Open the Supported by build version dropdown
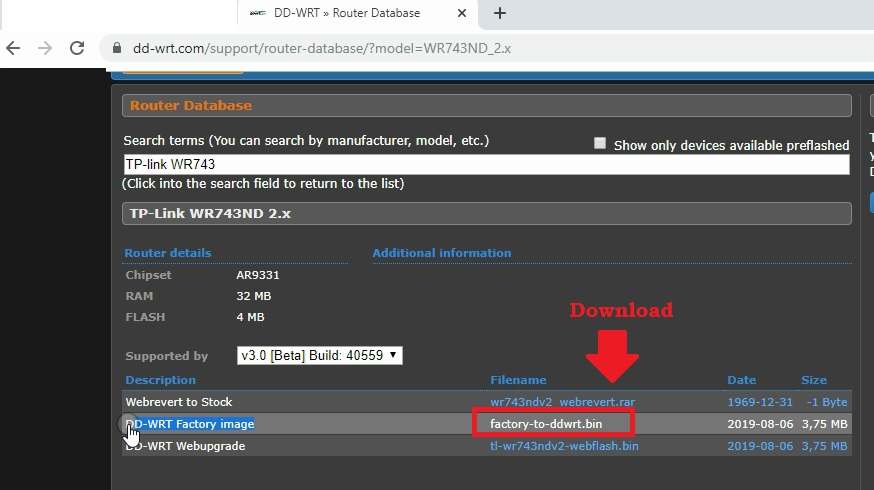 pyautogui.click(x=320, y=356)
